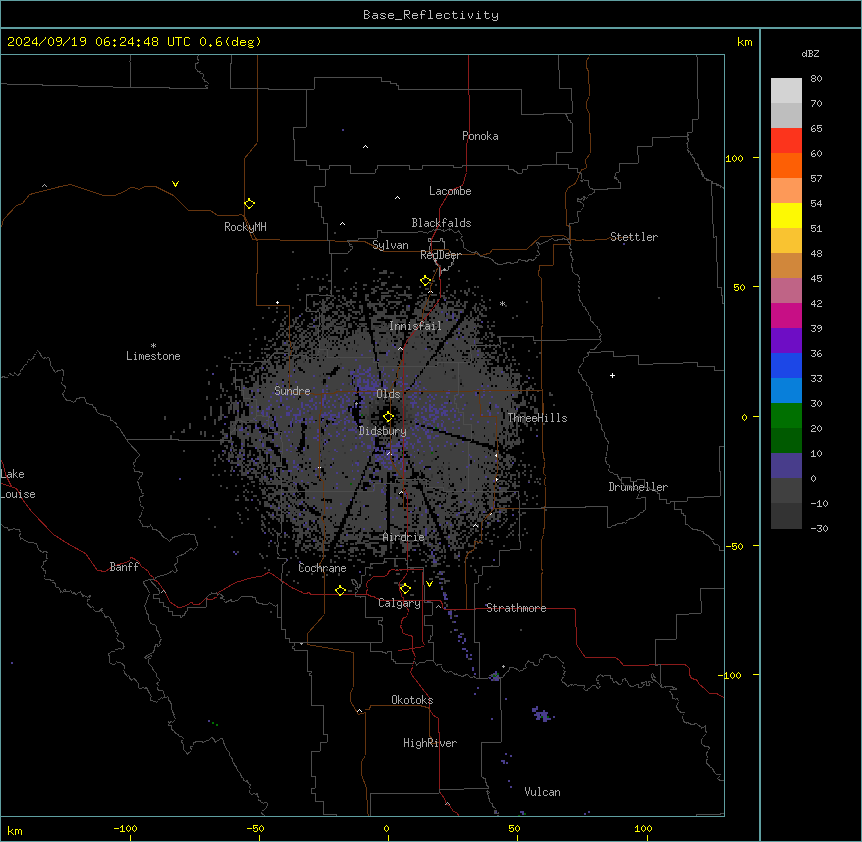Image resolution: width=862 pixels, height=842 pixels.
Task: Click the Sundre town label
Action: coord(292,391)
